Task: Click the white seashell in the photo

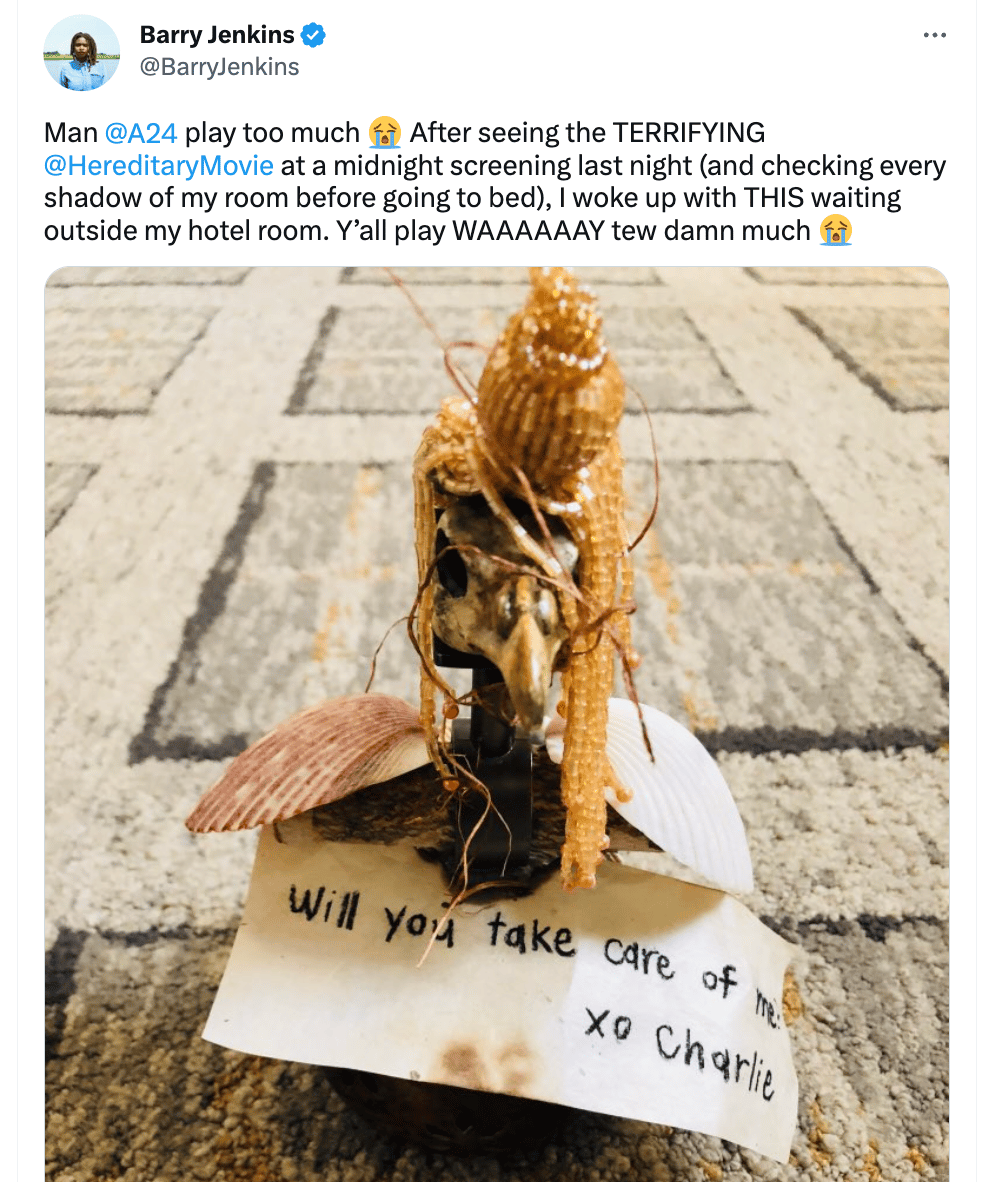Action: 671,792
